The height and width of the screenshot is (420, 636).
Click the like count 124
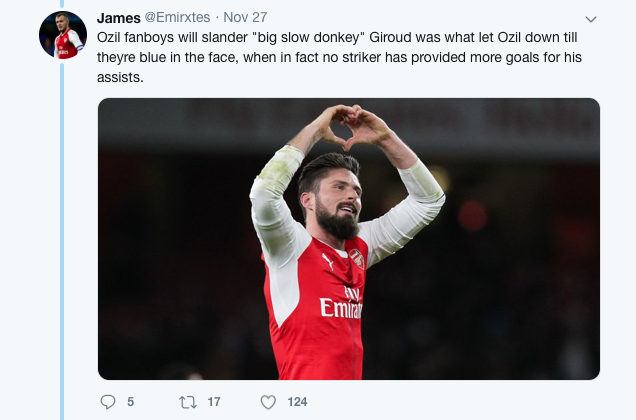[297, 402]
